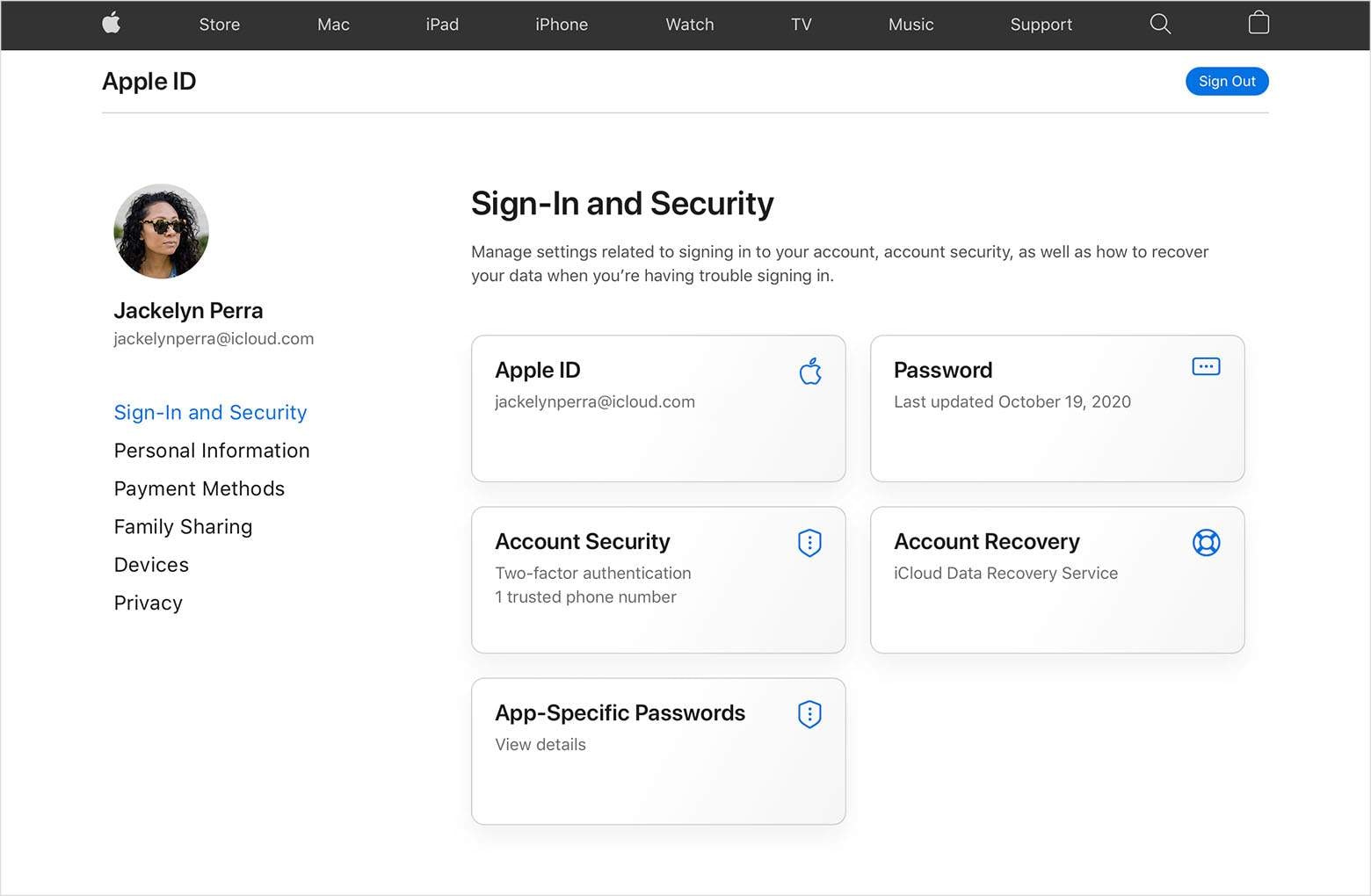This screenshot has width=1371, height=896.
Task: Click the password pill icon on the Password card
Action: (1206, 366)
